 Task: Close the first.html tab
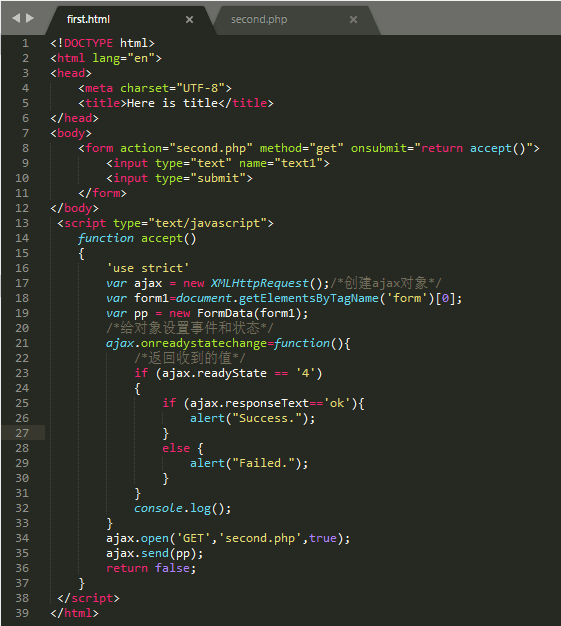pos(189,19)
